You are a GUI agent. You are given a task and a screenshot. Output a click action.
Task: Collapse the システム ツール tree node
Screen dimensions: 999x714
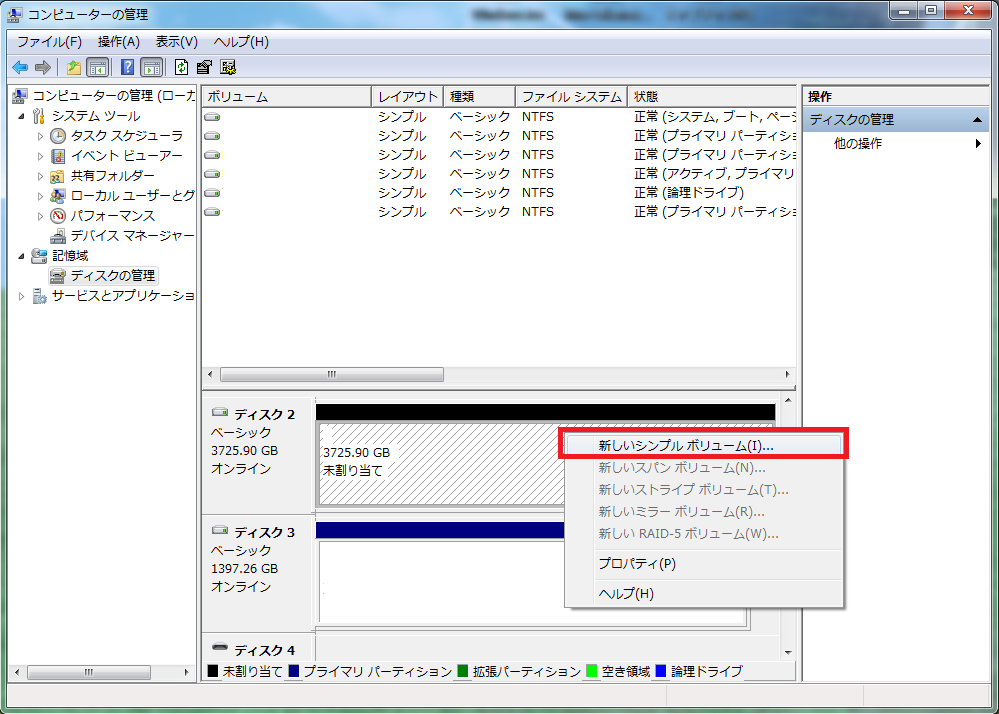22,116
